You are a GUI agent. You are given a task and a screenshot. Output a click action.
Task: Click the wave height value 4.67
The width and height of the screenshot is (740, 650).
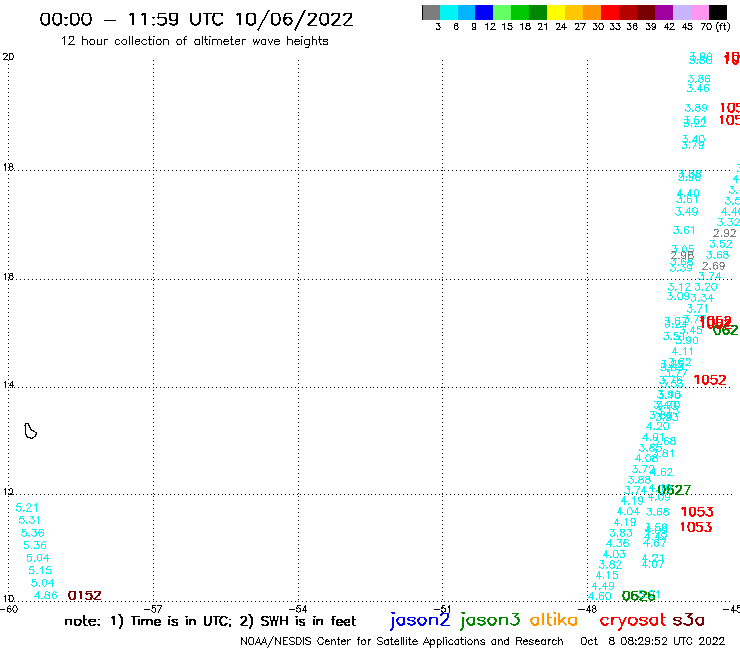[x=655, y=544]
